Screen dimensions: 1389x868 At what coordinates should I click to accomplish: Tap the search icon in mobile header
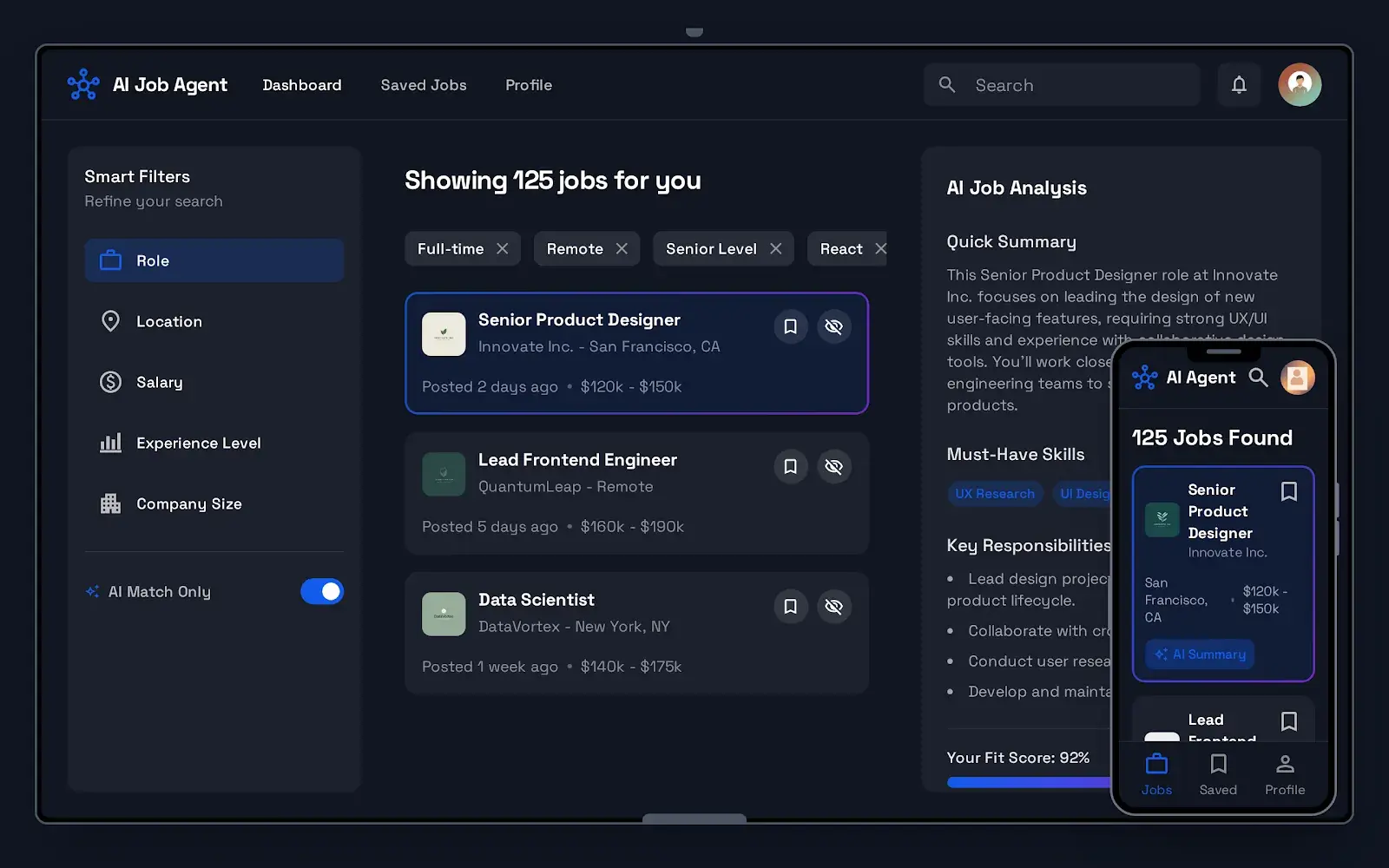pos(1258,377)
